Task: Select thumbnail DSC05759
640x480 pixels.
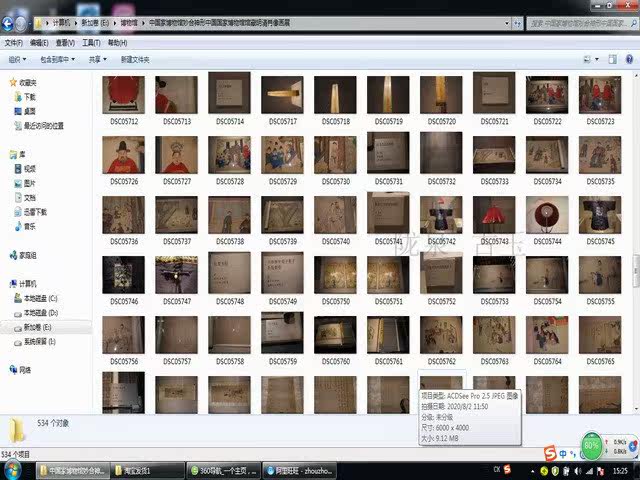Action: coord(282,333)
